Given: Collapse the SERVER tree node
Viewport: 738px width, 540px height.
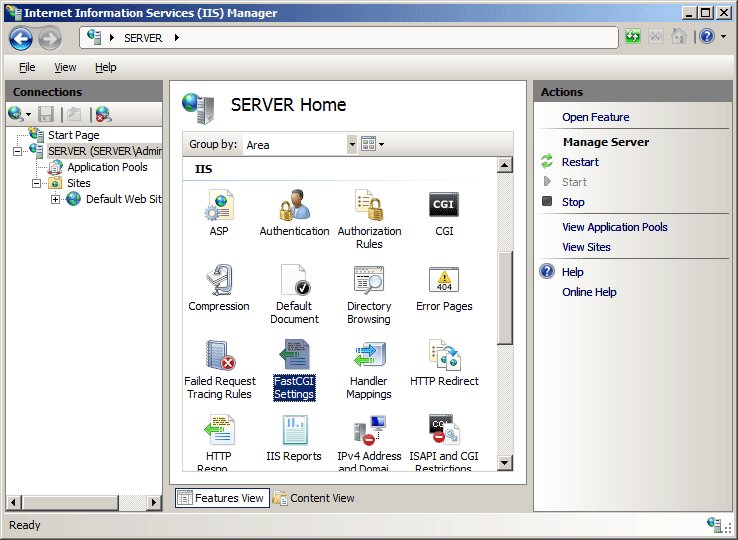Looking at the screenshot, I should tap(17, 151).
